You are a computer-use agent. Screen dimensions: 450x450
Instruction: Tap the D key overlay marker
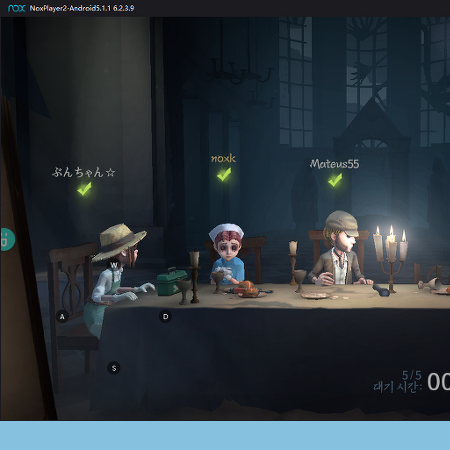coord(166,316)
